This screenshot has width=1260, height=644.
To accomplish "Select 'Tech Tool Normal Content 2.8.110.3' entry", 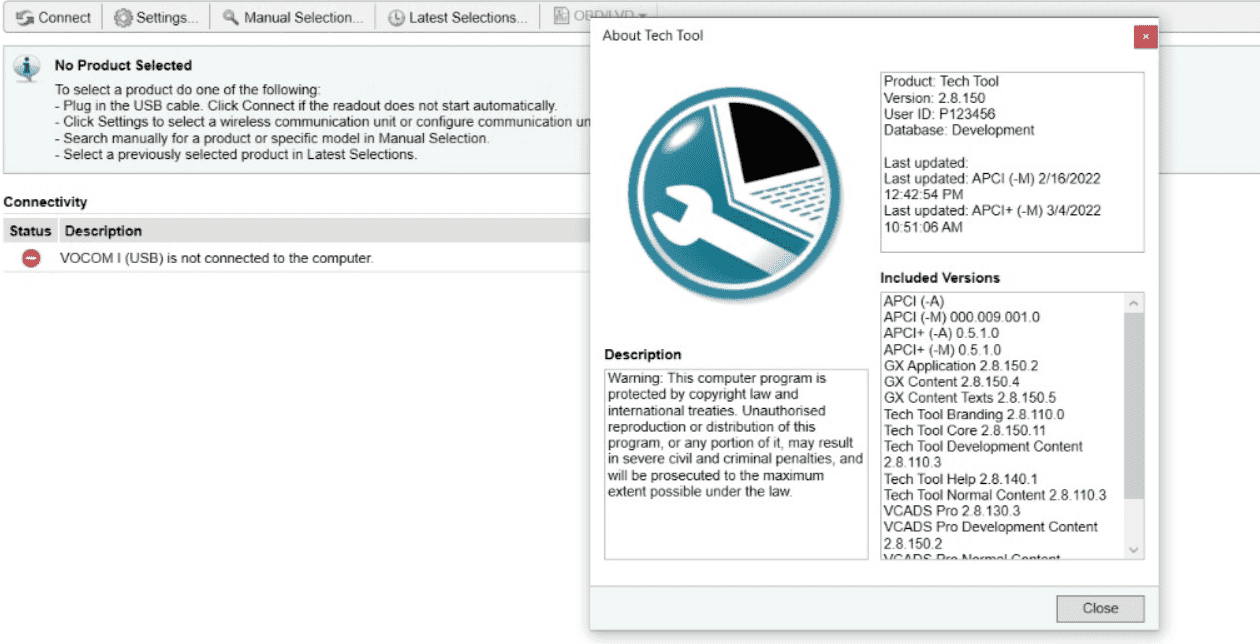I will [x=995, y=495].
